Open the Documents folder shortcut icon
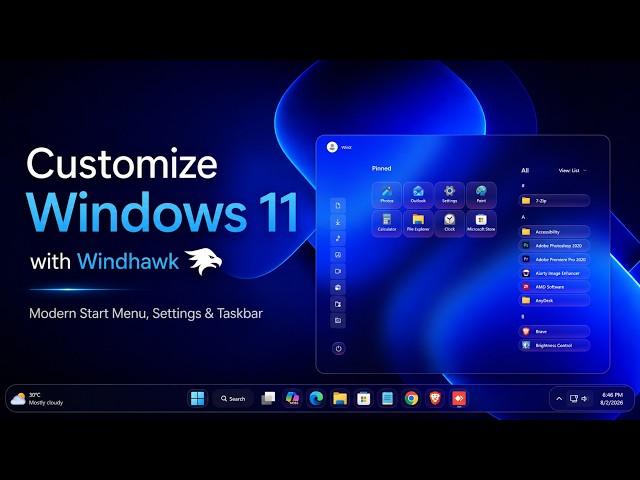This screenshot has height=480, width=640. coord(338,206)
